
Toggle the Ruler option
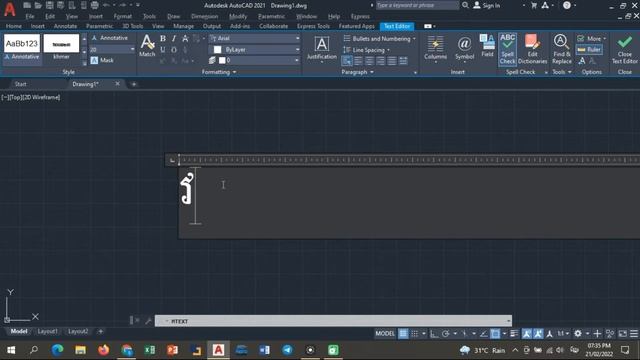pyautogui.click(x=589, y=50)
